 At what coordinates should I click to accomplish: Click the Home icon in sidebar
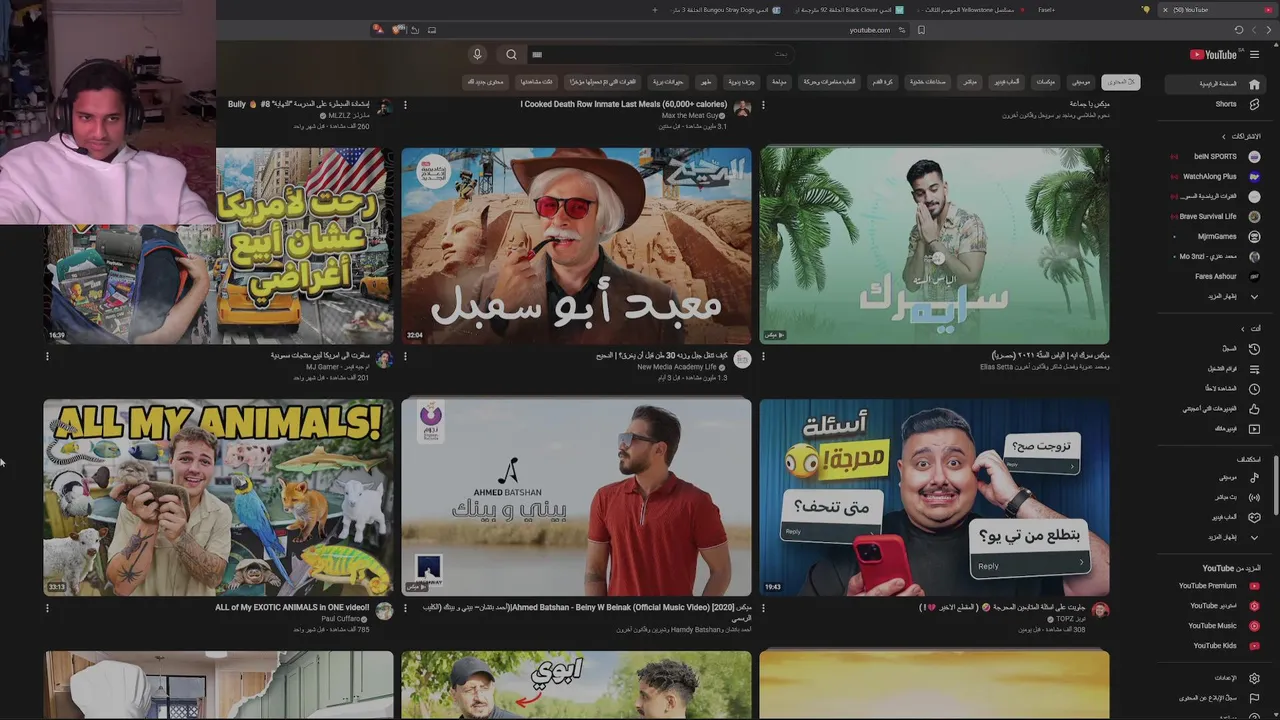coord(1254,84)
